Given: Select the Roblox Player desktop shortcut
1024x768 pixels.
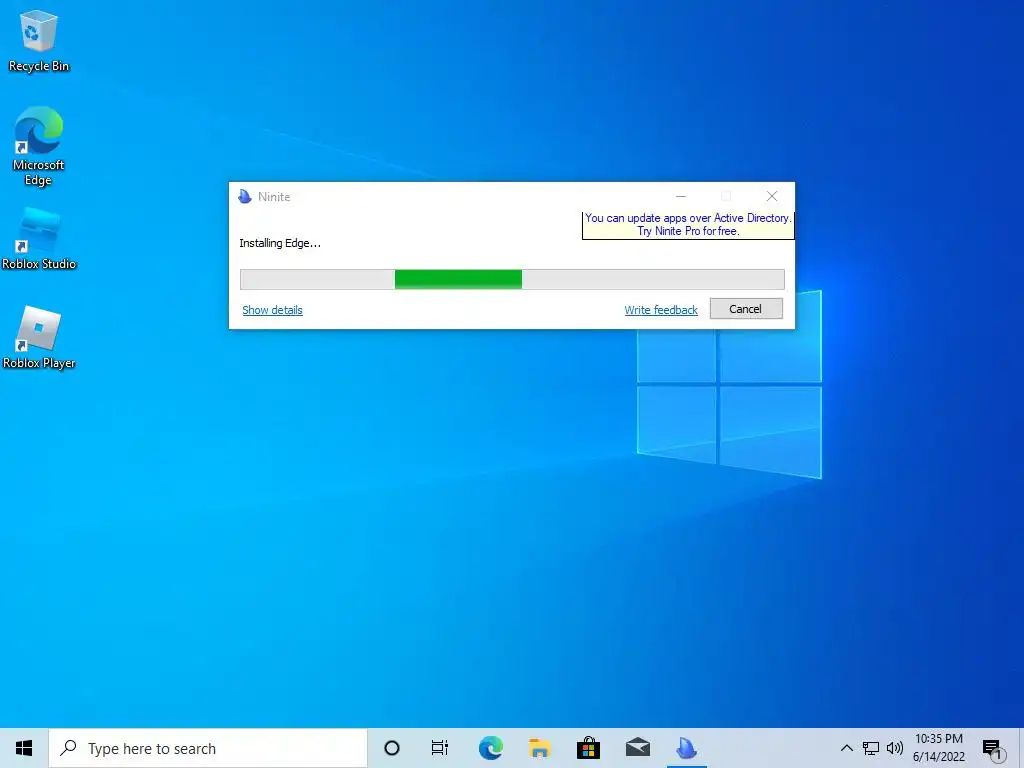Looking at the screenshot, I should point(39,338).
